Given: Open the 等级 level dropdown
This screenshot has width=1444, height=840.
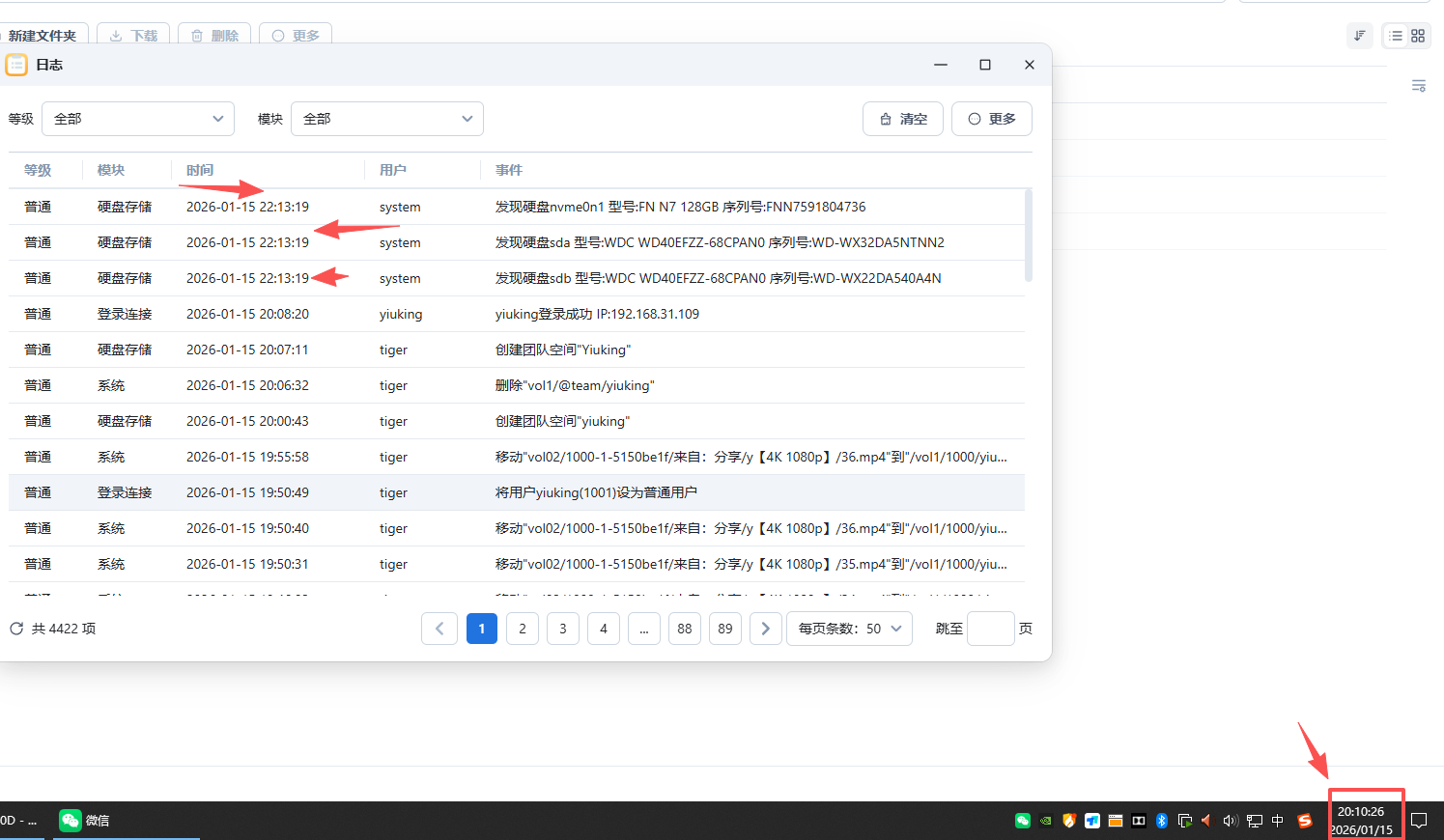Looking at the screenshot, I should tap(138, 119).
